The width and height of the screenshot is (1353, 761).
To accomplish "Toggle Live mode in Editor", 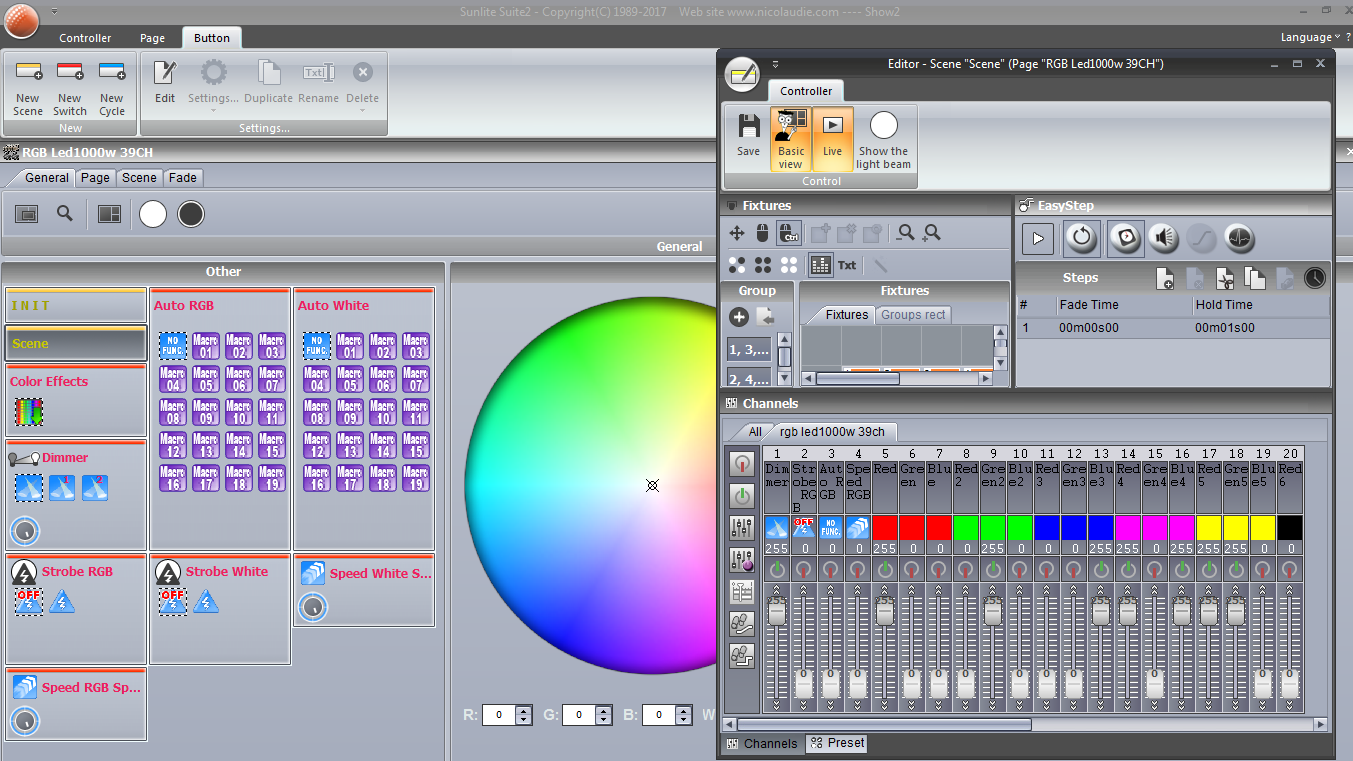I will pos(833,128).
